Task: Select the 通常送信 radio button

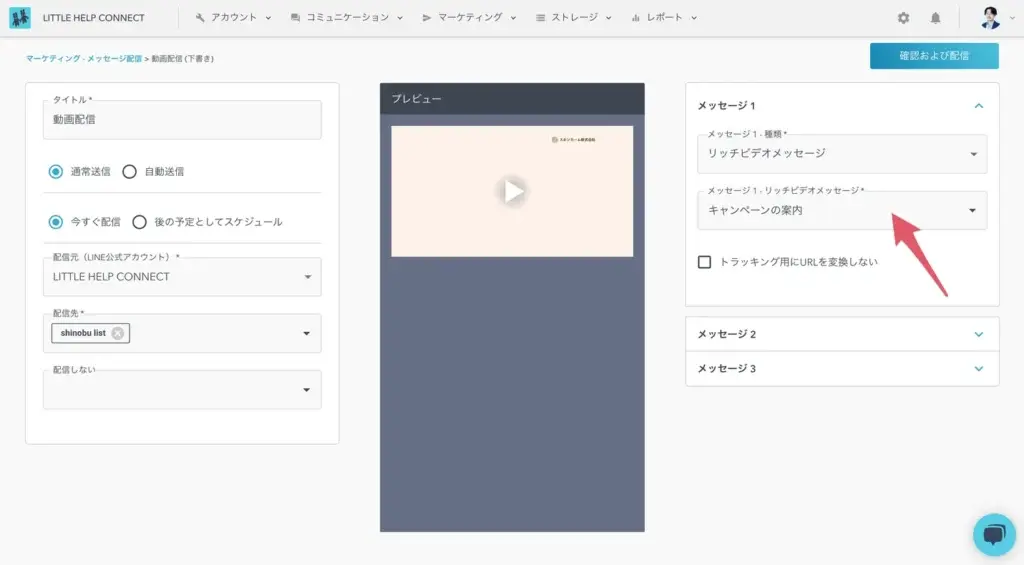Action: point(56,171)
